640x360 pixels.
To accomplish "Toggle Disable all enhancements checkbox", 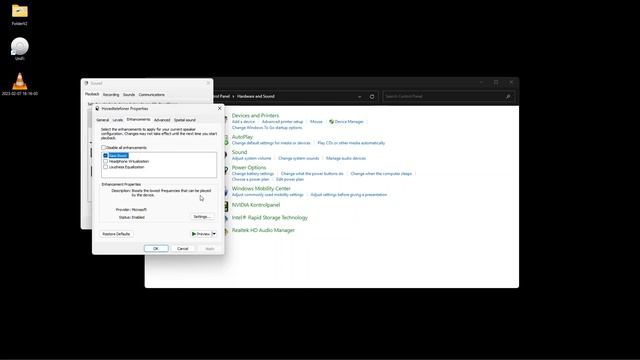I will coord(103,148).
